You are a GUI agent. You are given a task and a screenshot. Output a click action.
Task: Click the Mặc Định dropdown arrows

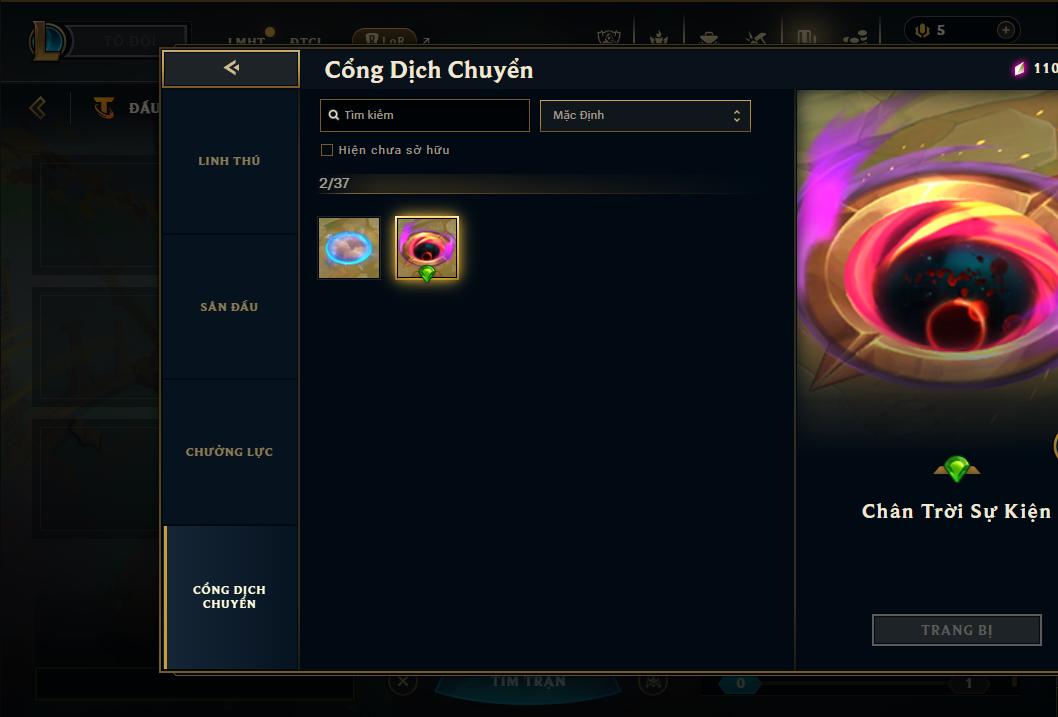coord(737,115)
